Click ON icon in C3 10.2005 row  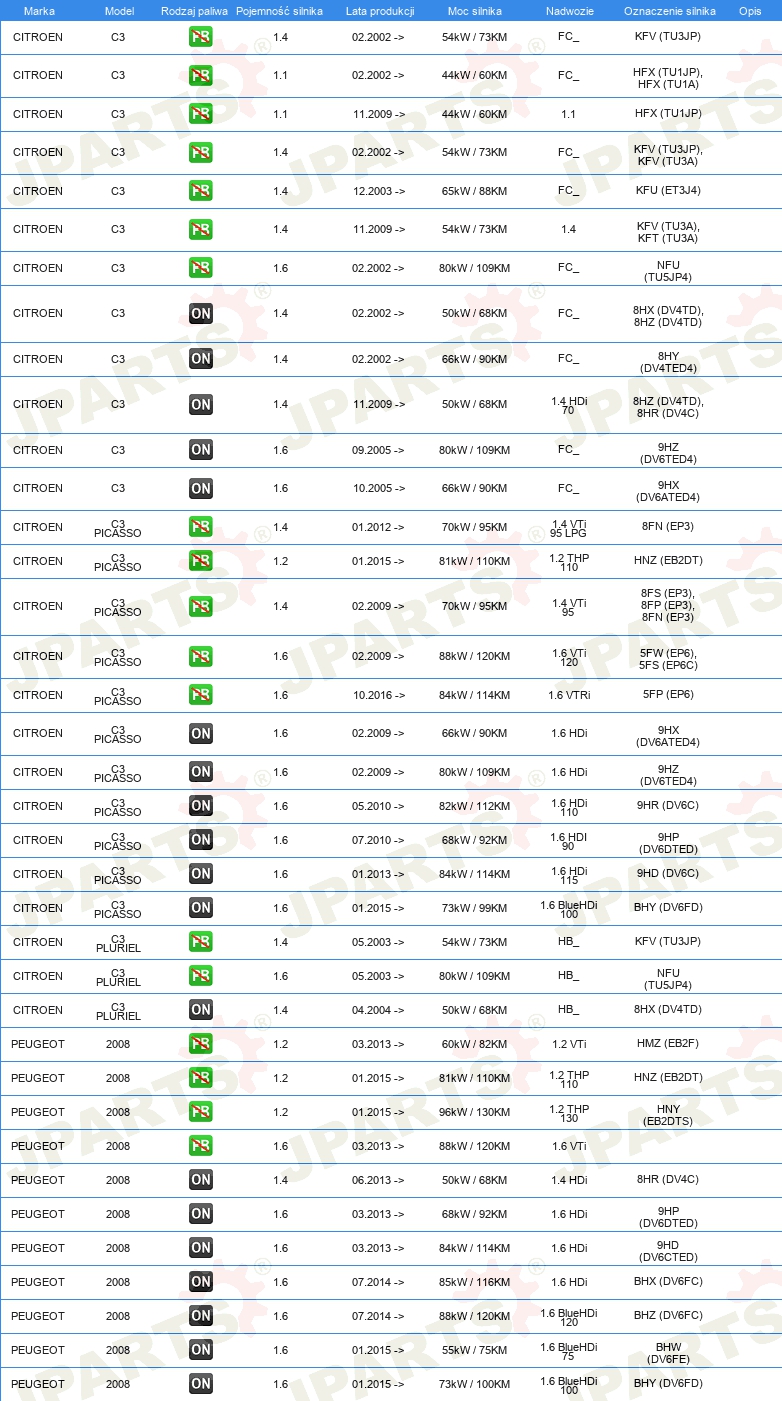tap(201, 488)
